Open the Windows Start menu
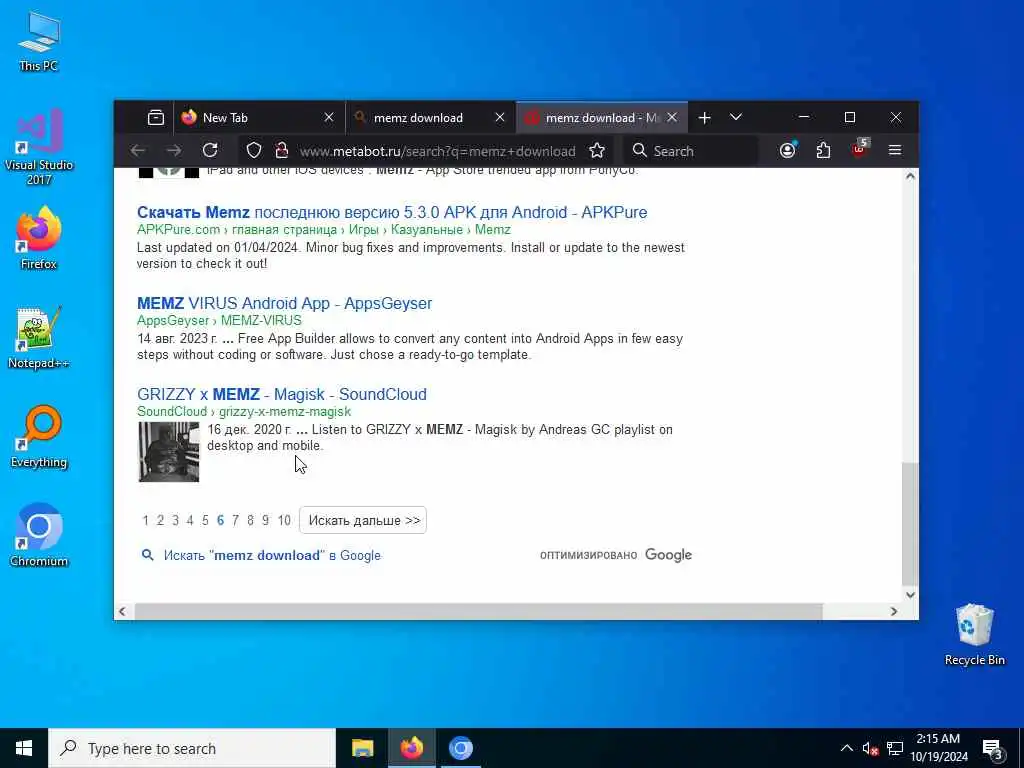Viewport: 1024px width, 768px height. [x=24, y=748]
